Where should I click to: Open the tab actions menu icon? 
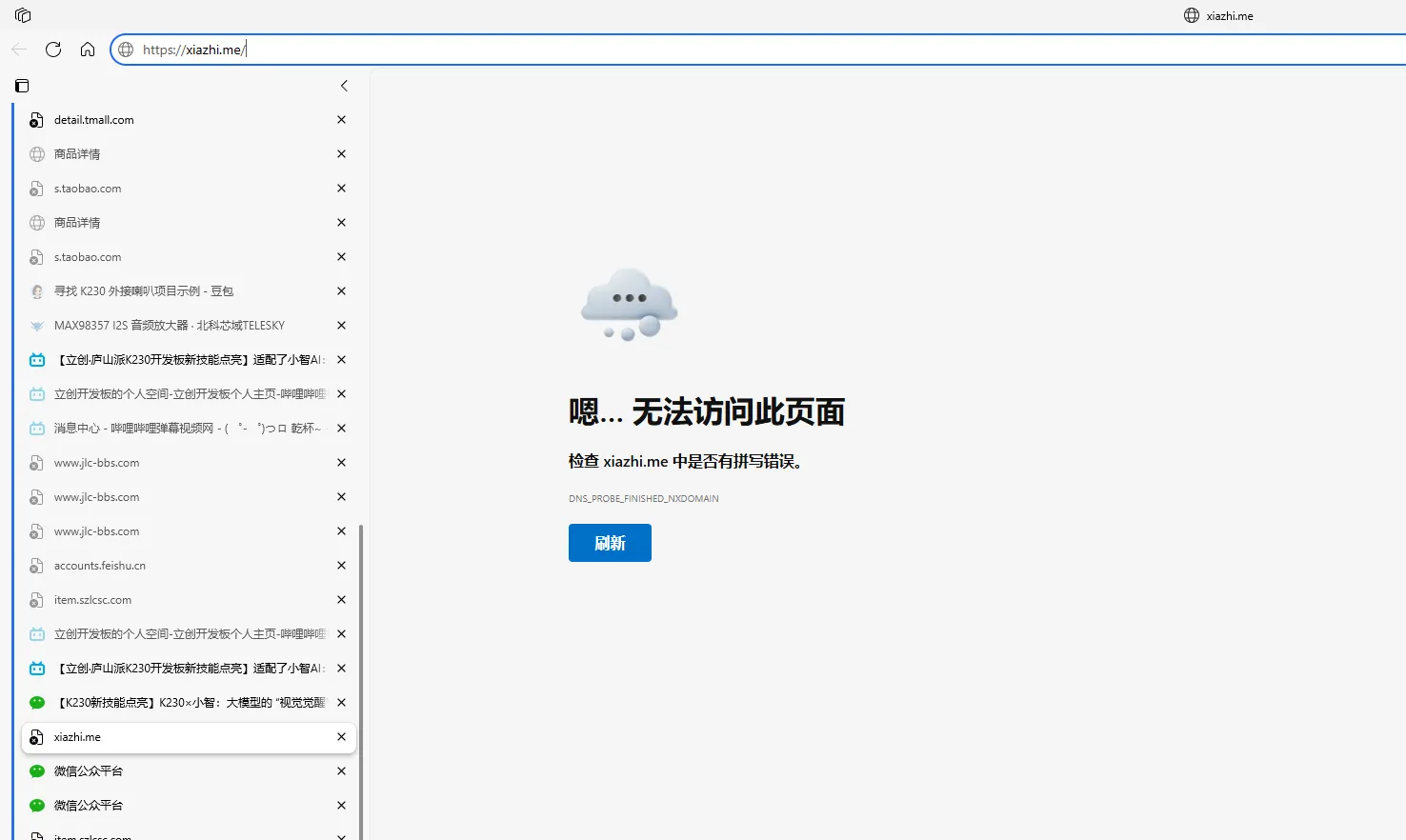click(22, 15)
